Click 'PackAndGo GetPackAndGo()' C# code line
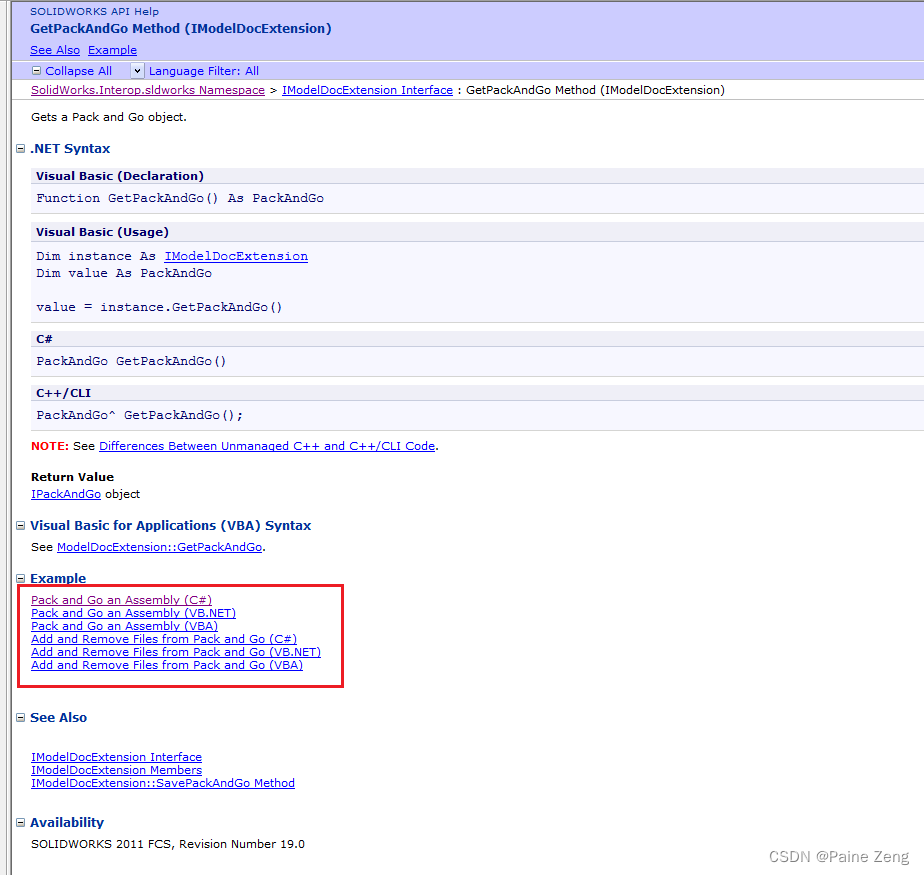This screenshot has width=924, height=875. pyautogui.click(x=131, y=361)
